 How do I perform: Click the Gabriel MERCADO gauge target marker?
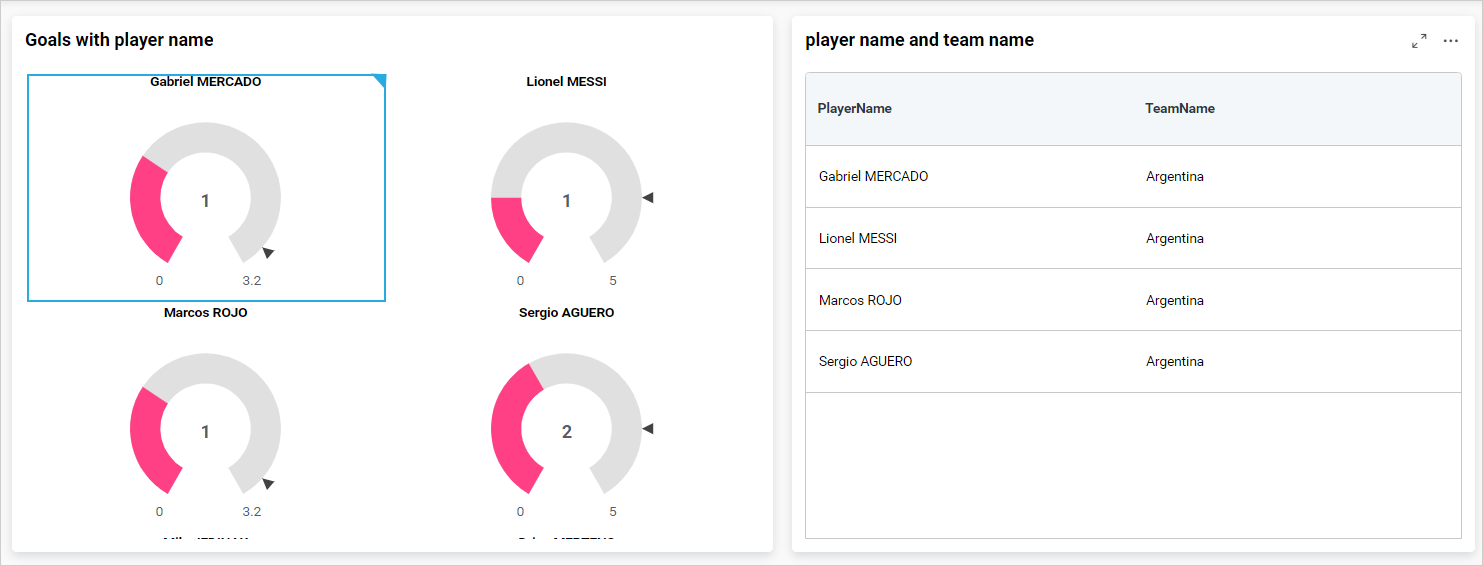coord(268,252)
